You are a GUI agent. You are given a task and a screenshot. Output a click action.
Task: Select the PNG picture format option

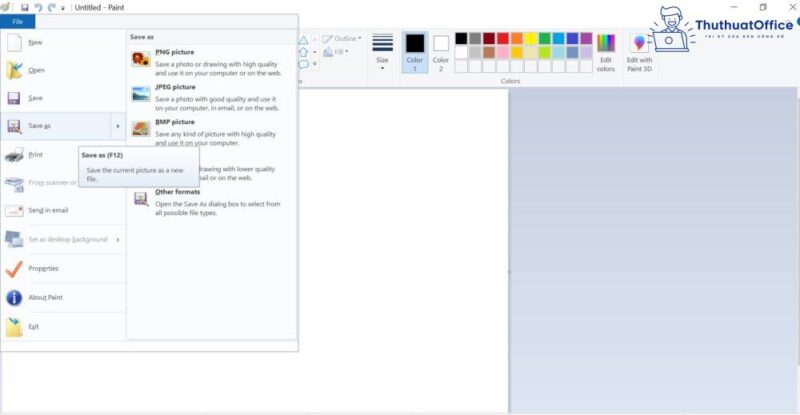[174, 51]
